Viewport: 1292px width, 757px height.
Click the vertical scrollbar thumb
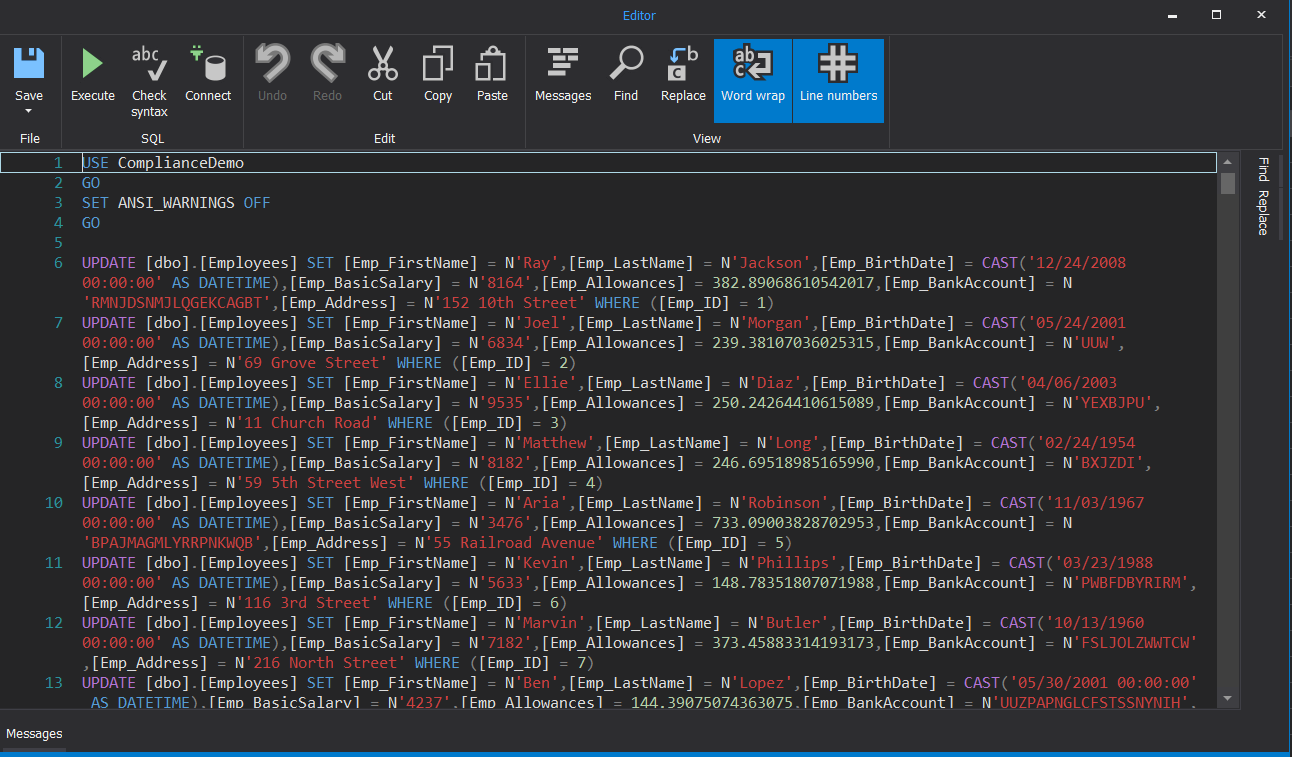1228,184
